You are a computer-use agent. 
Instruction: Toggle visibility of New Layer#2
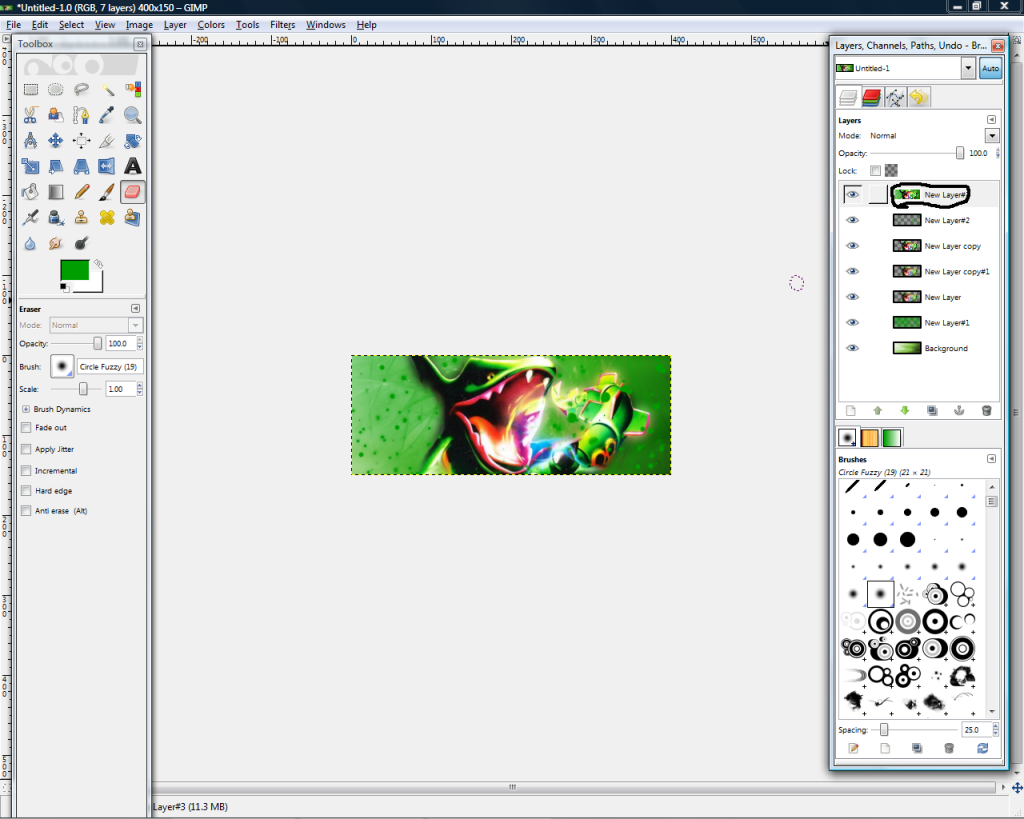[852, 220]
